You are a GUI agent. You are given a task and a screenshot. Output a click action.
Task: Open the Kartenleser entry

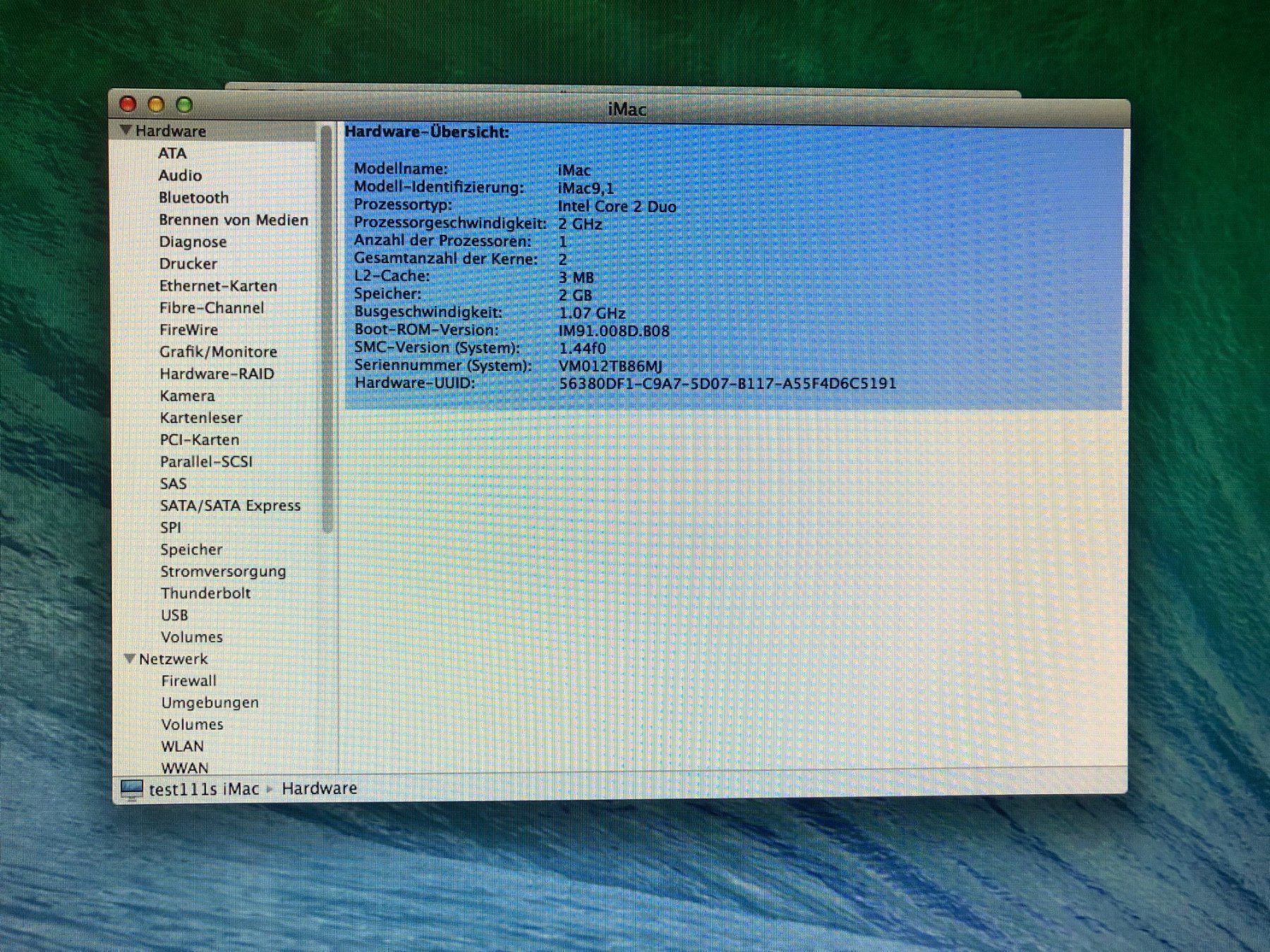point(200,417)
